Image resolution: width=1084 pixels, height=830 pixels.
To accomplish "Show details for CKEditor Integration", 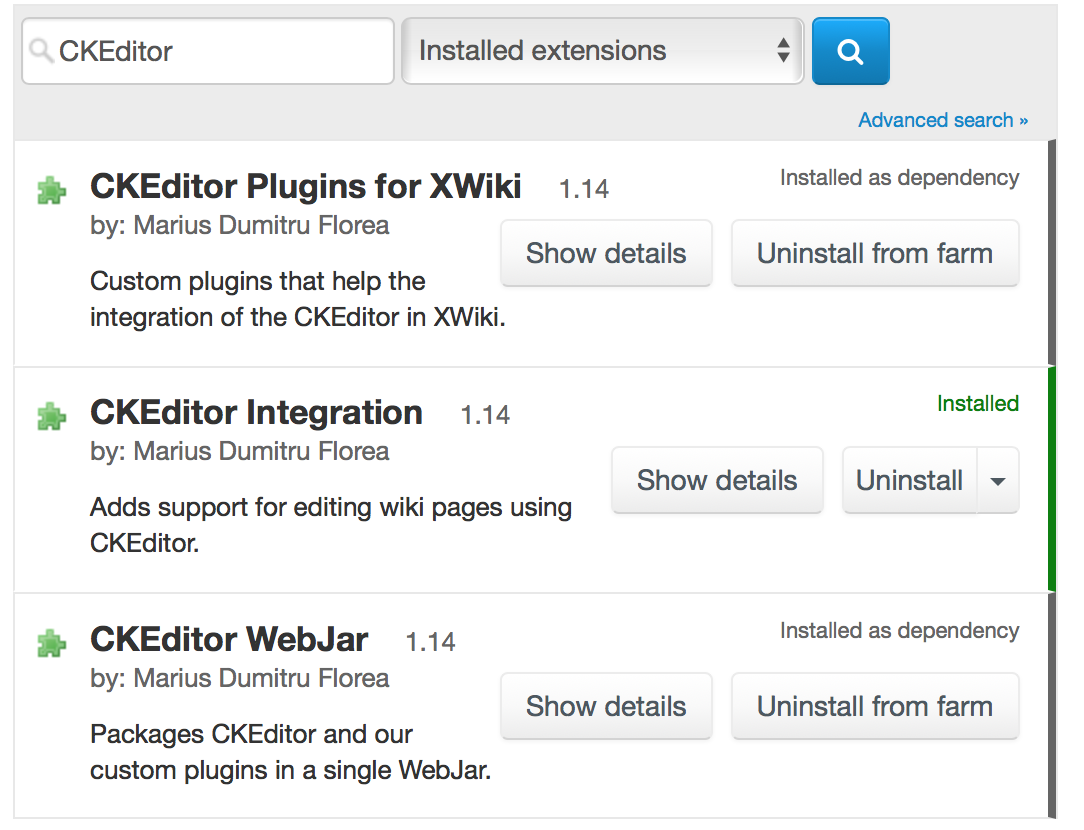I will coord(717,480).
